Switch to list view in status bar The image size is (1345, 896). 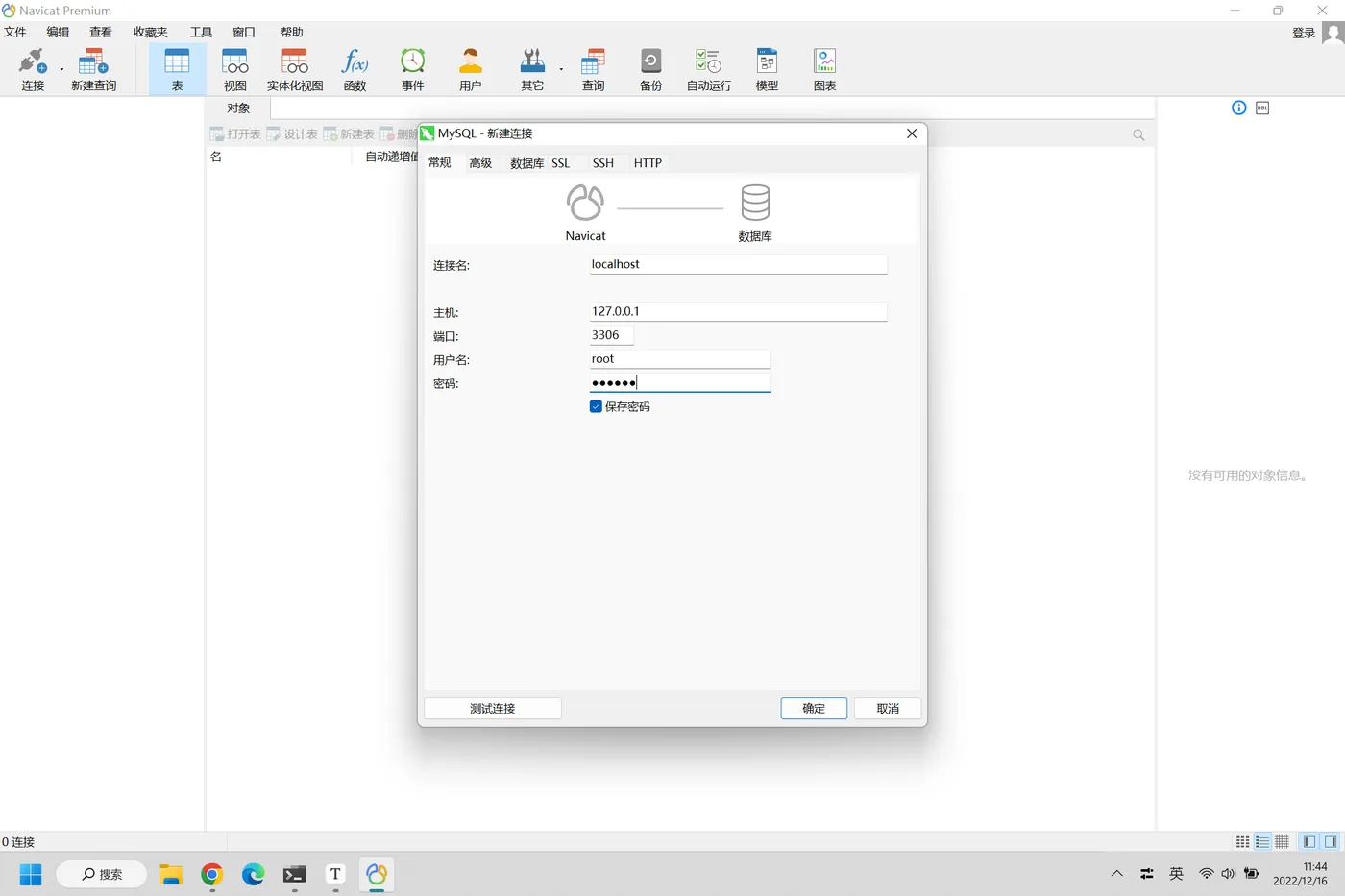click(1262, 842)
